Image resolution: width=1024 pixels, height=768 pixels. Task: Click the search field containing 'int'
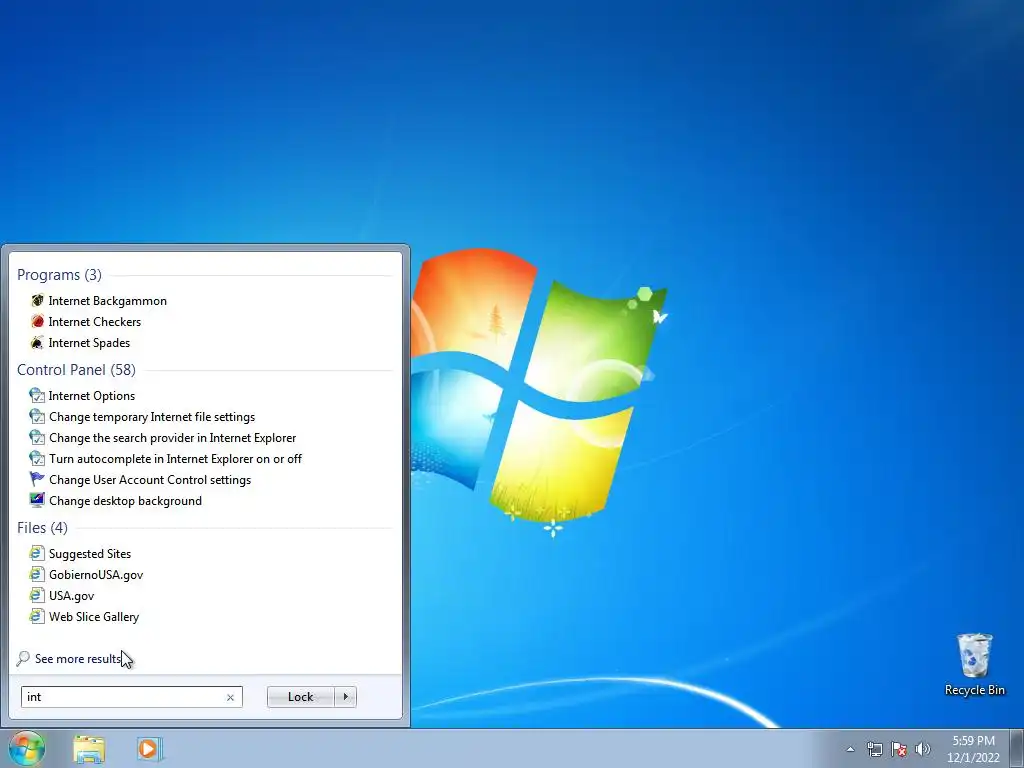[131, 697]
